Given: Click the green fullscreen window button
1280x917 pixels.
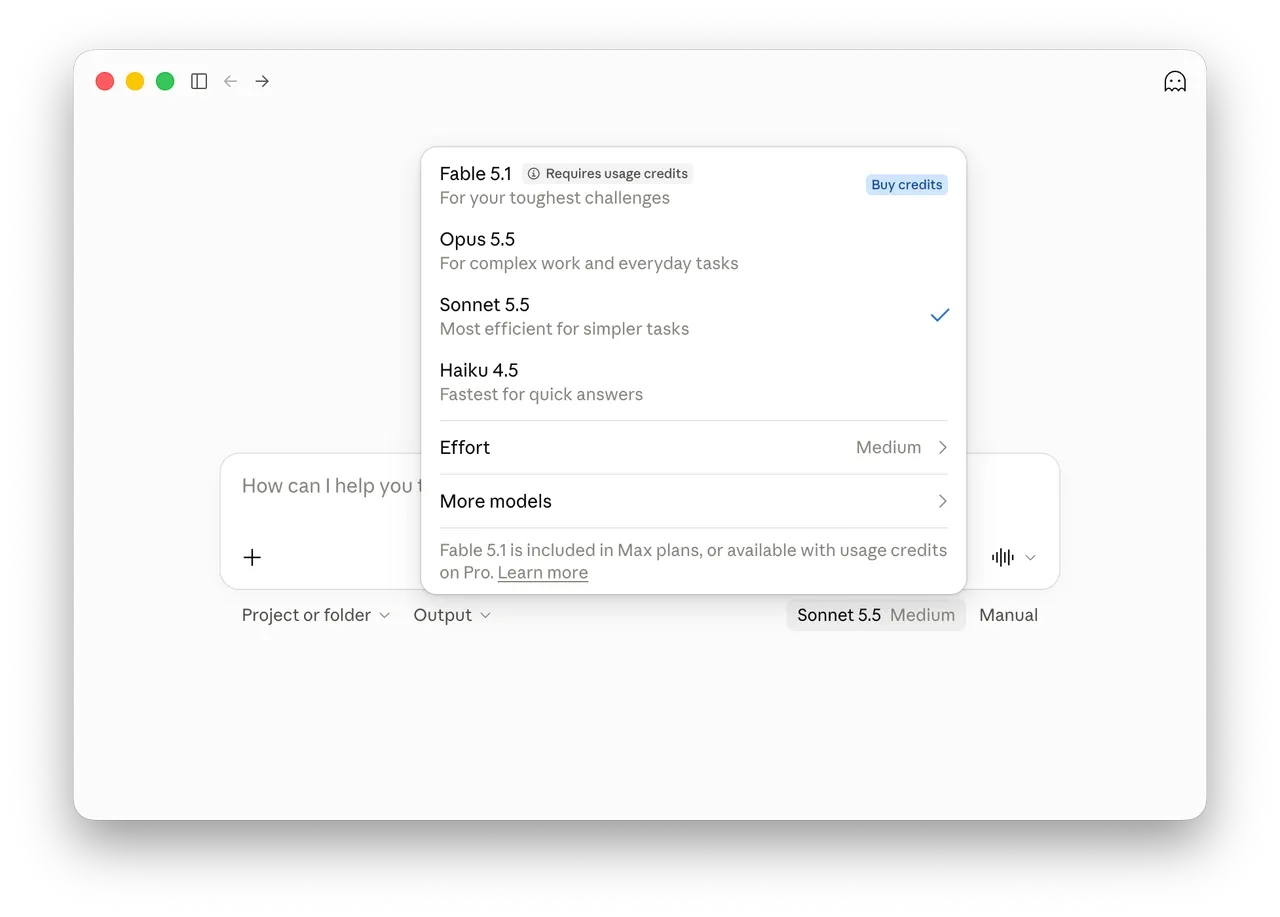Looking at the screenshot, I should pyautogui.click(x=165, y=81).
